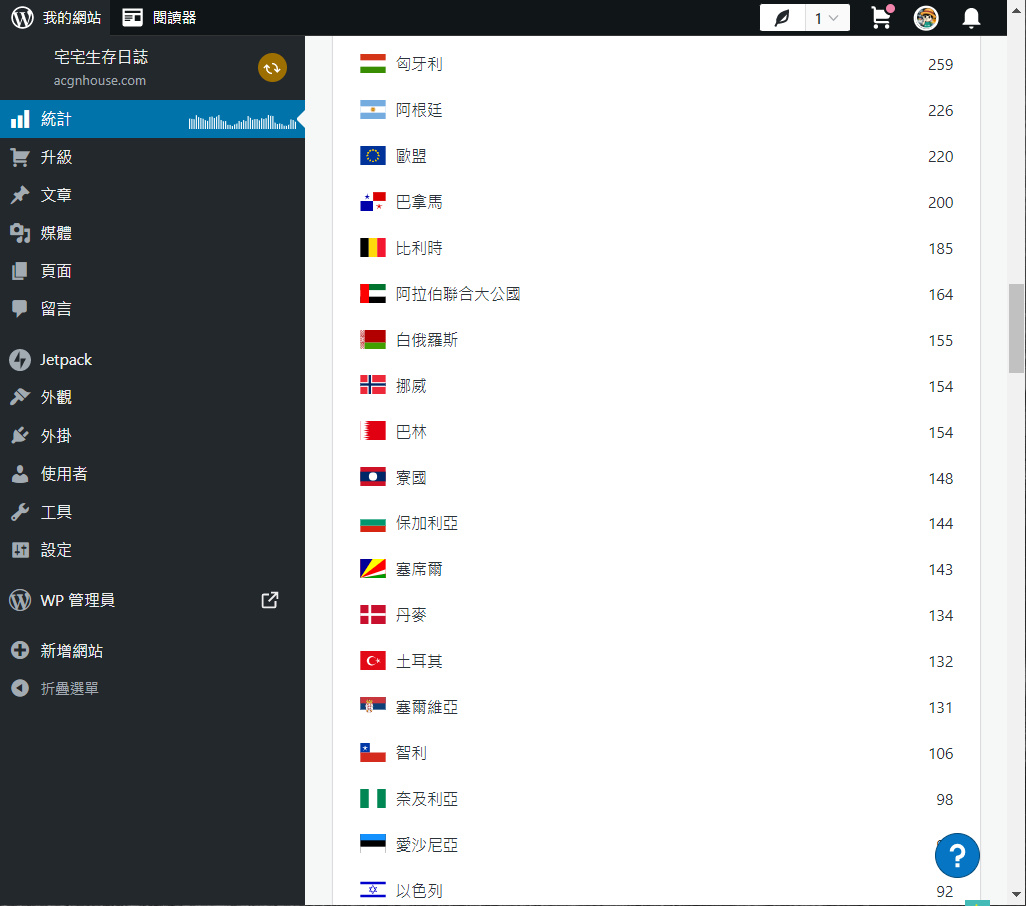Select the 比利時 row
Screen dimensions: 1026x906
point(656,248)
